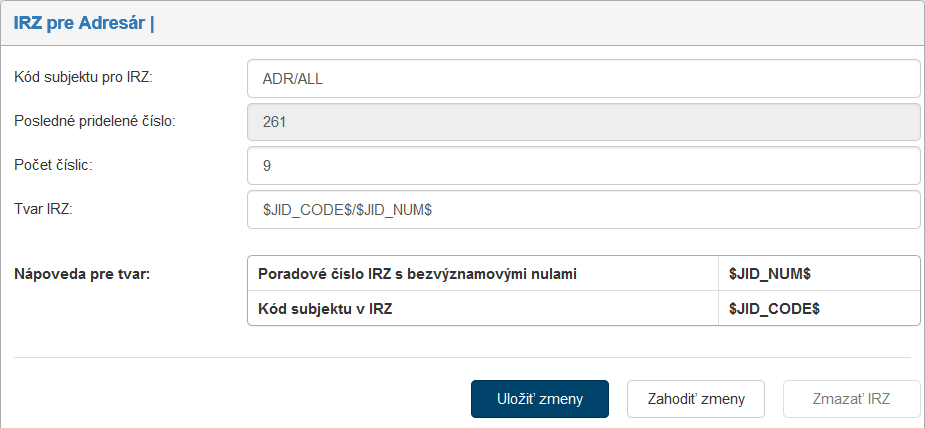
Task: Click the Nápoveda pre tvar label
Action: coord(82,273)
